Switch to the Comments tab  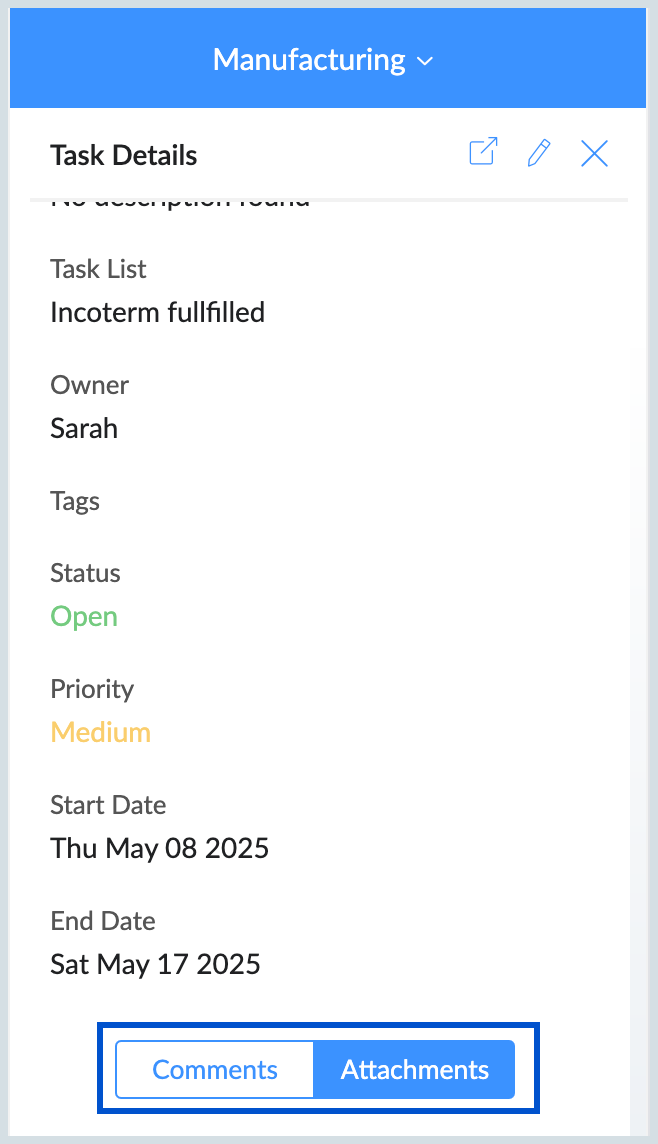click(x=214, y=1070)
